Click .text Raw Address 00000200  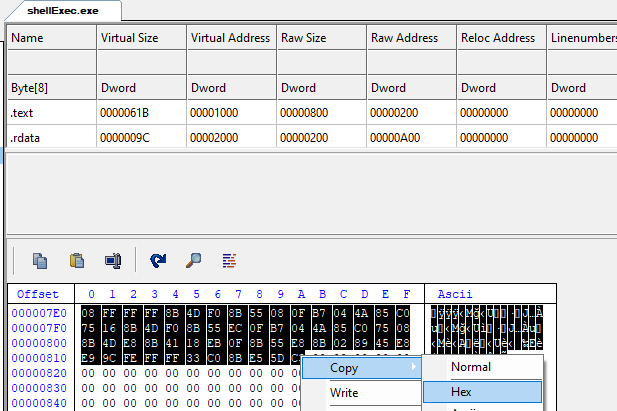pos(412,113)
